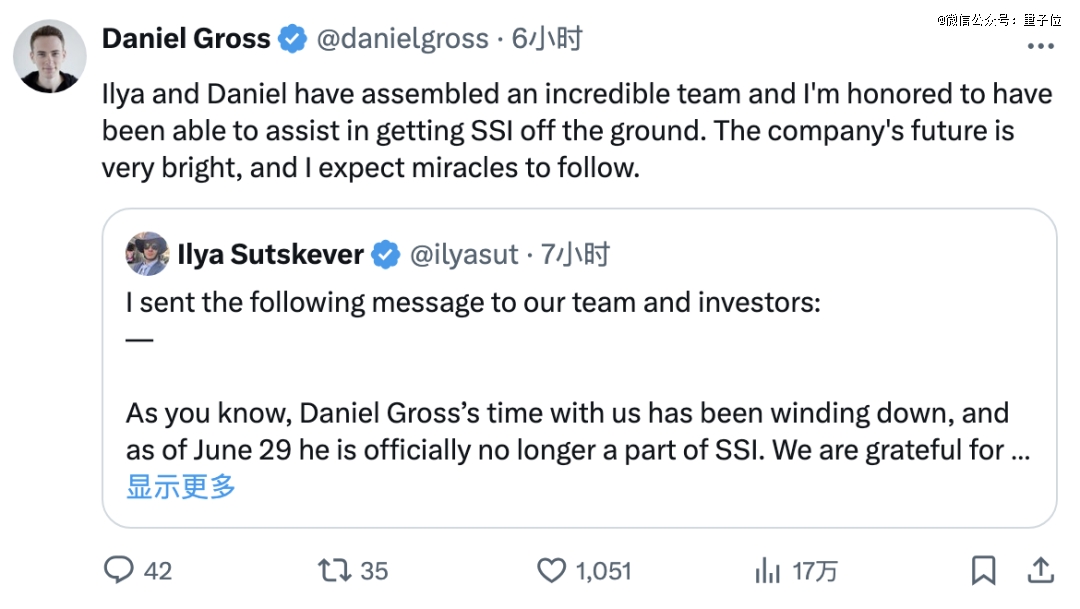Viewport: 1080px width, 609px height.
Task: Click the share upload icon
Action: [1040, 570]
